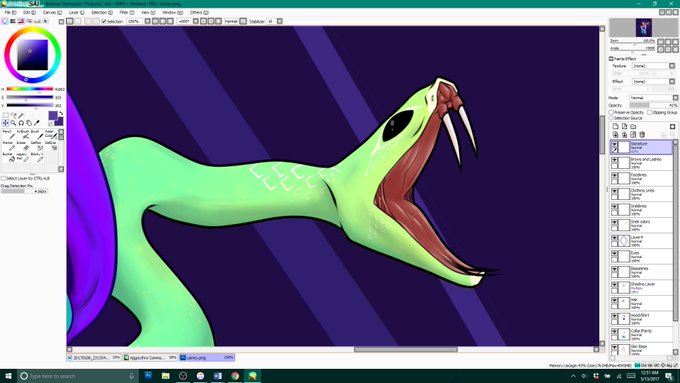Image resolution: width=680 pixels, height=383 pixels.
Task: Select the Hand pan tool
Action: tap(29, 123)
